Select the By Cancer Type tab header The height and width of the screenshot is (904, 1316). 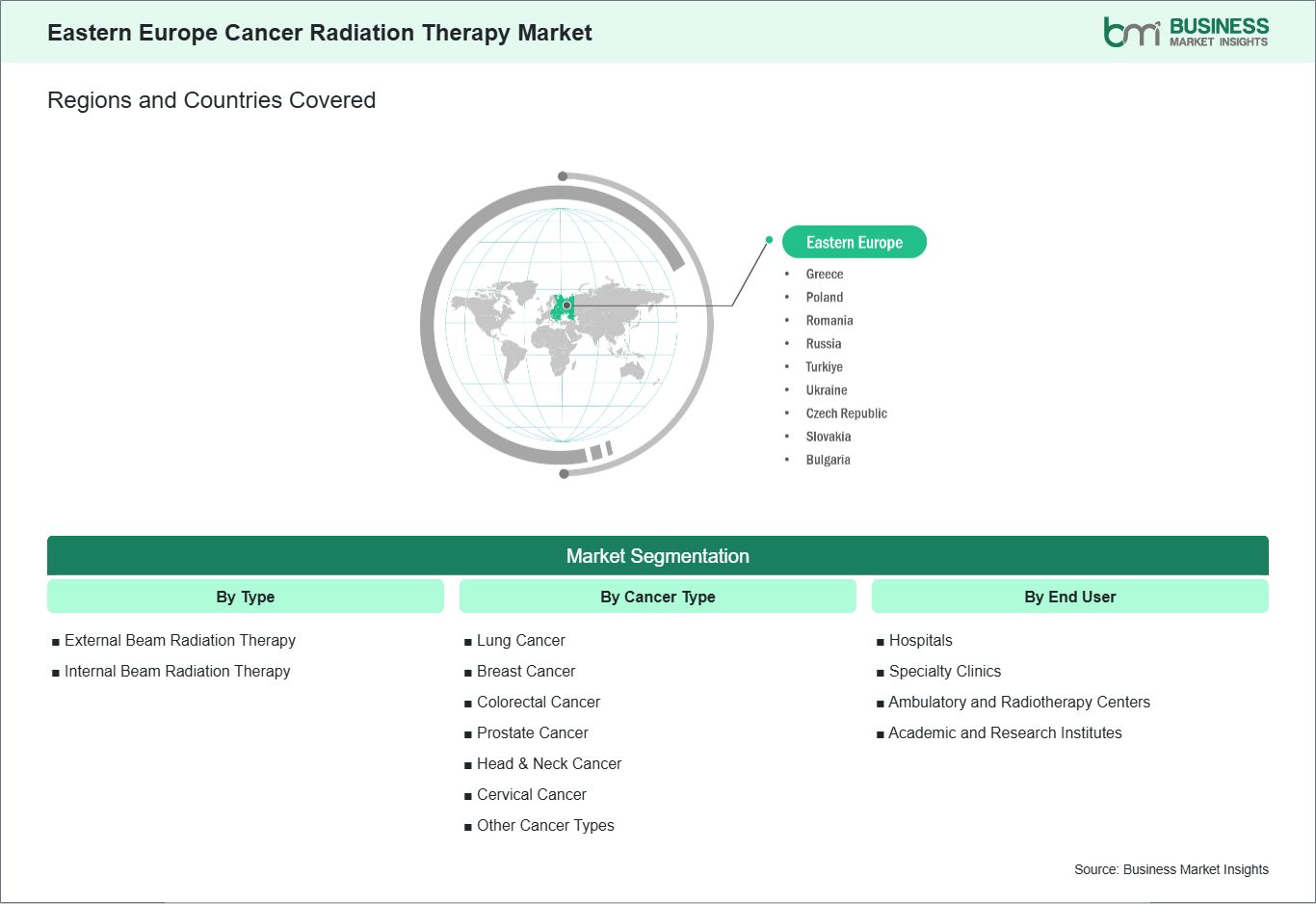(657, 597)
